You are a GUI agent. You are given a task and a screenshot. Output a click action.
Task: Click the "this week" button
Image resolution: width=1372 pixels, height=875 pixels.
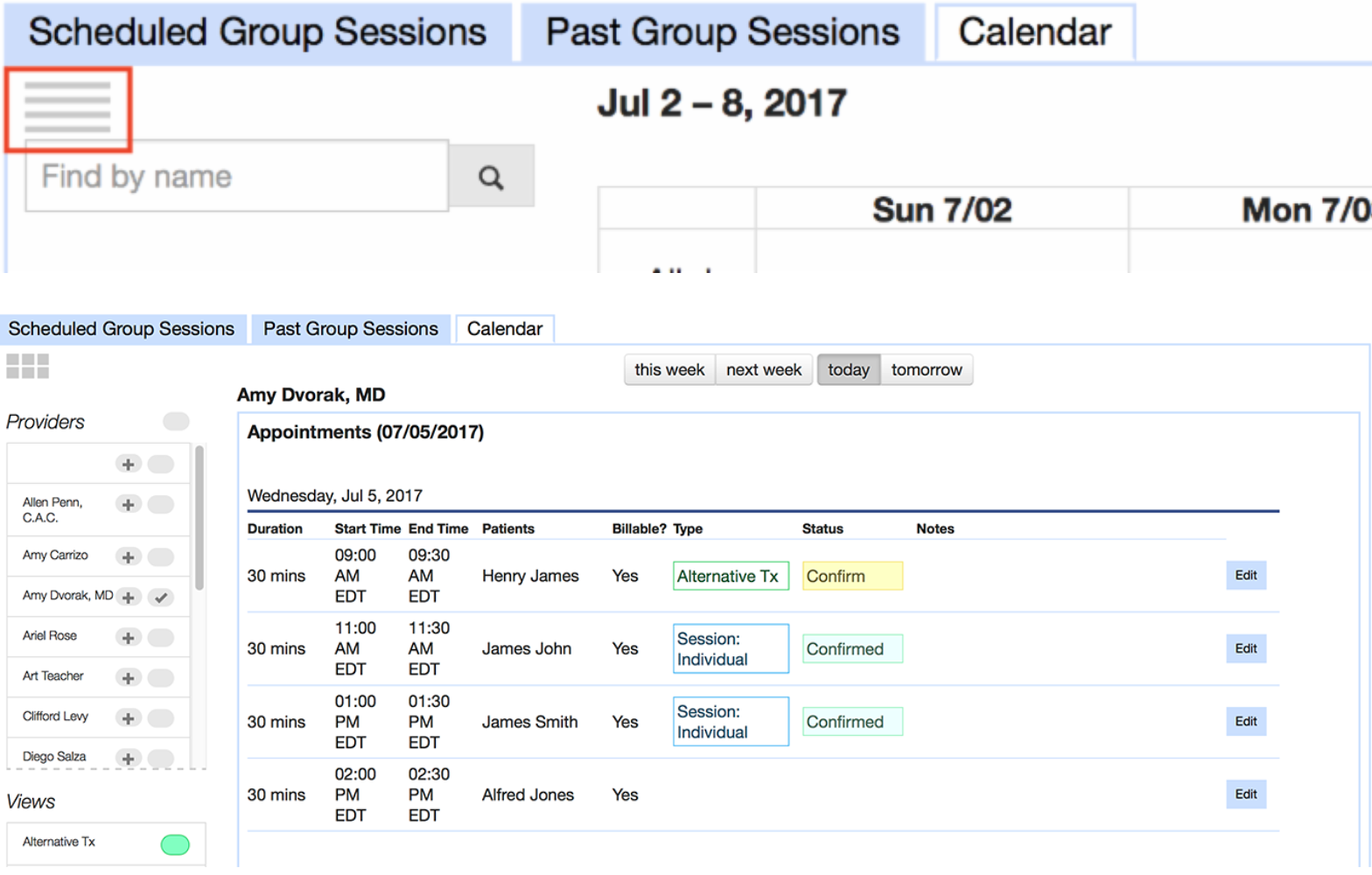(x=669, y=370)
